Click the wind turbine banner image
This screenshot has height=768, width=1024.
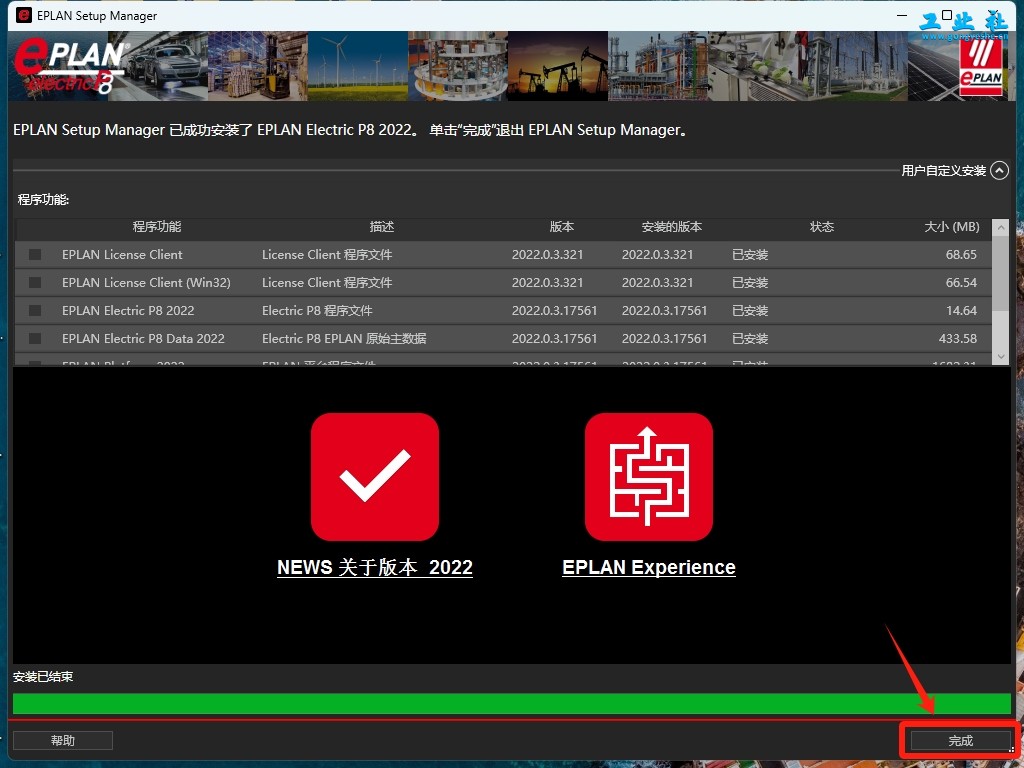click(357, 66)
